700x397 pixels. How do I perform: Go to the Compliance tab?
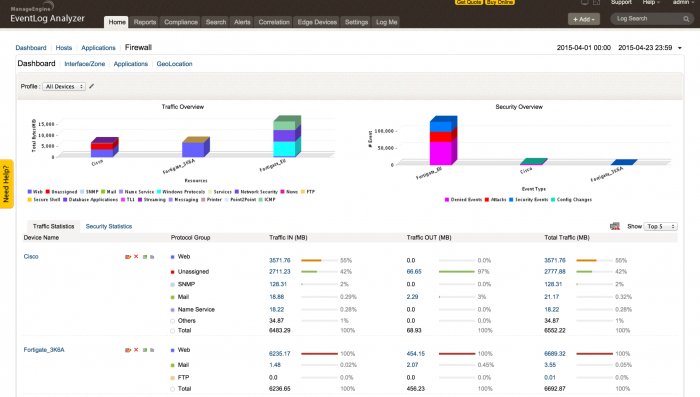181,22
